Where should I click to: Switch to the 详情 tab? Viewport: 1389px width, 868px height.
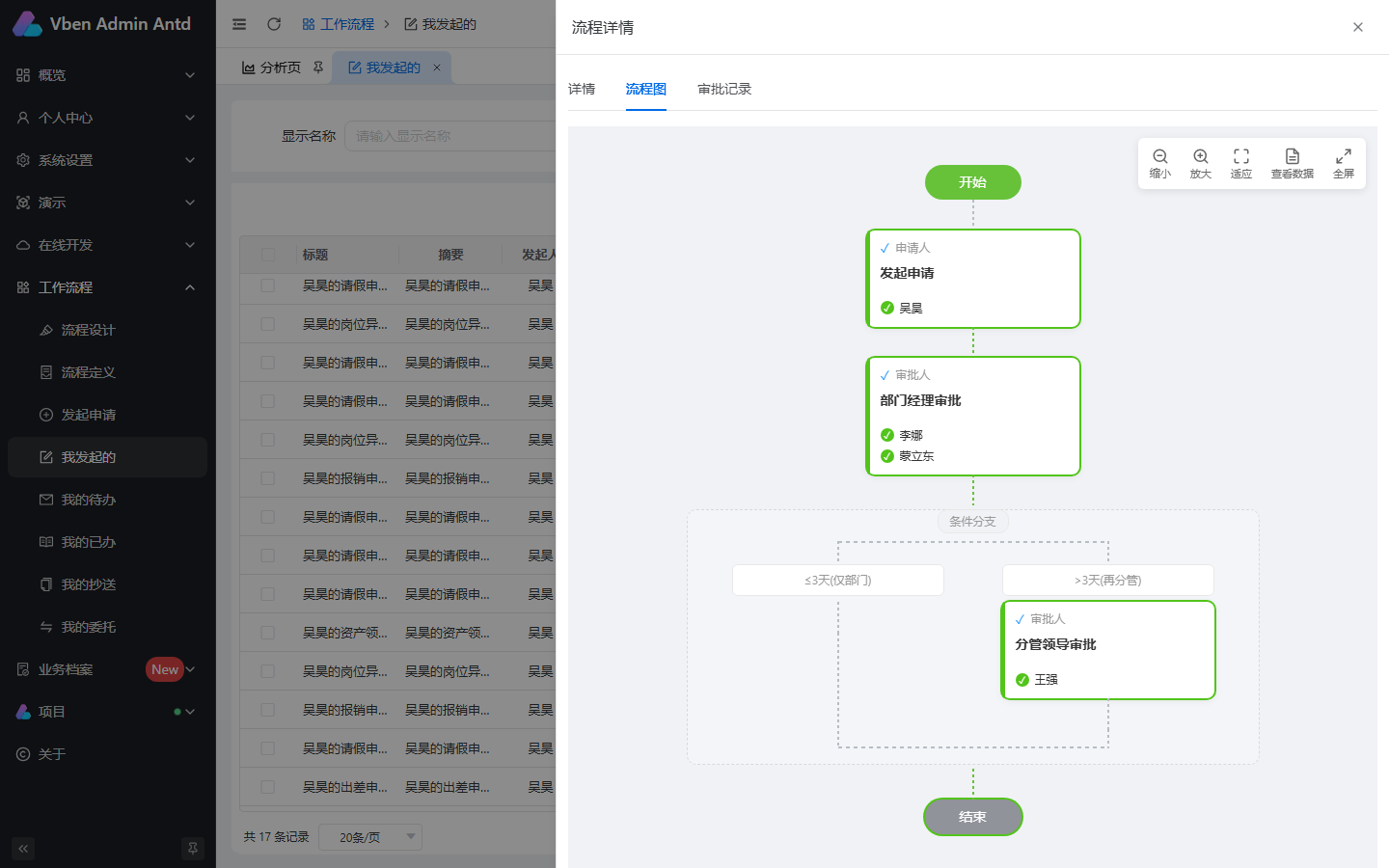tap(582, 89)
